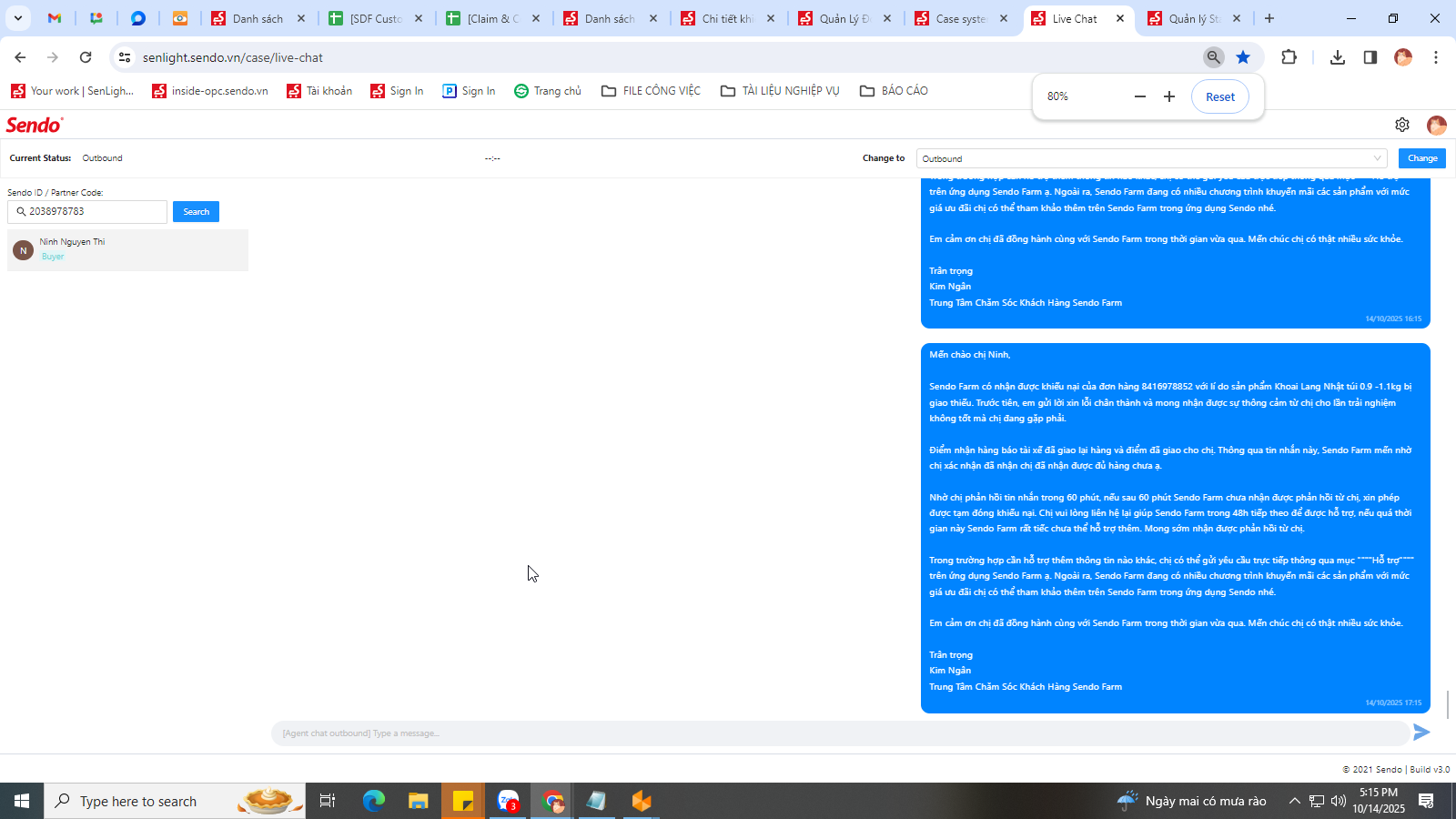Click the Windows taskbar search box

pyautogui.click(x=175, y=801)
